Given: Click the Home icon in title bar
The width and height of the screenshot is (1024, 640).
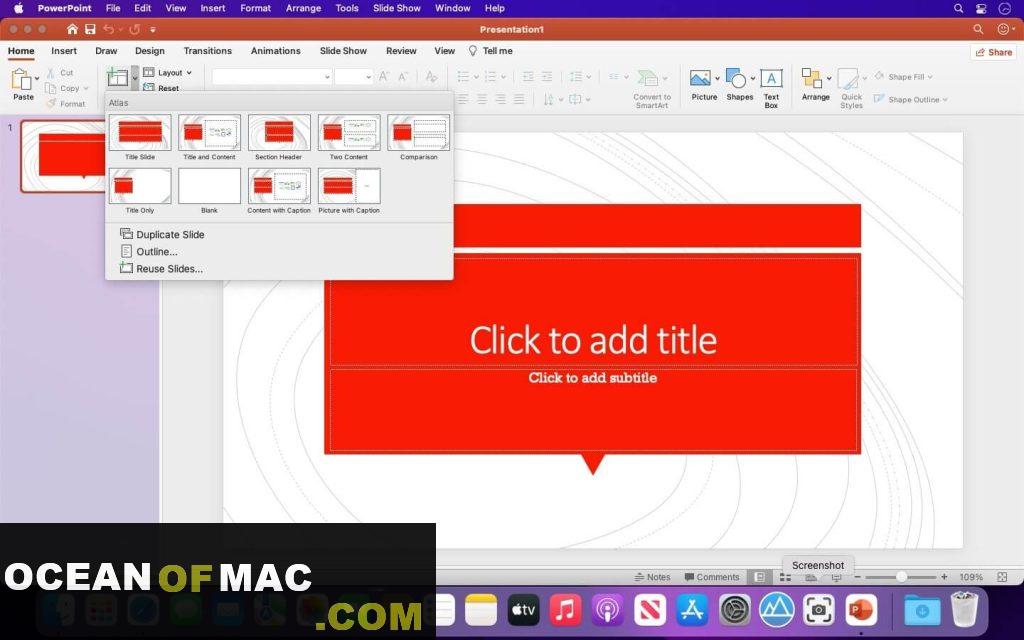Looking at the screenshot, I should (72, 29).
